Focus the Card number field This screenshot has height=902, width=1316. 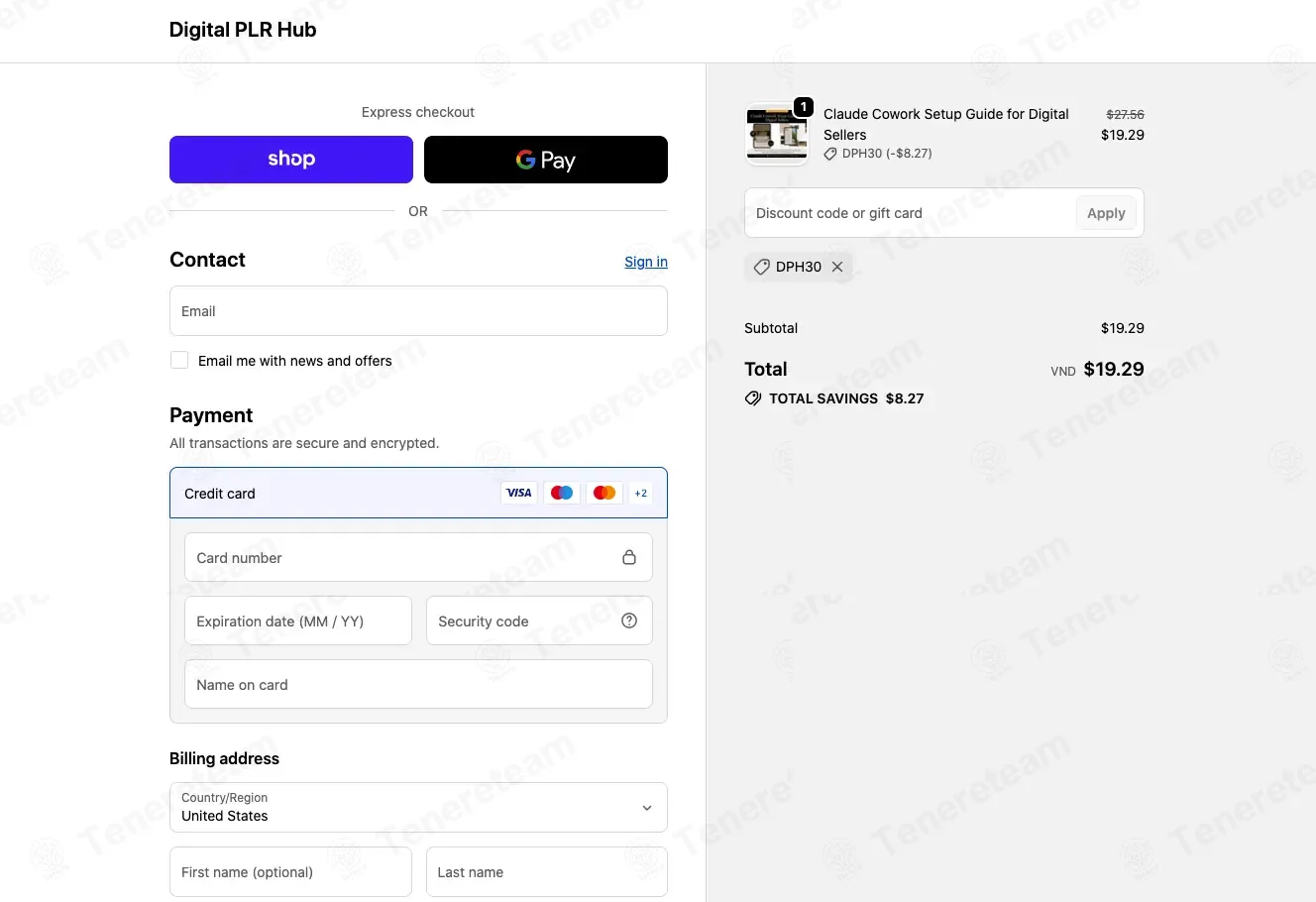(418, 557)
